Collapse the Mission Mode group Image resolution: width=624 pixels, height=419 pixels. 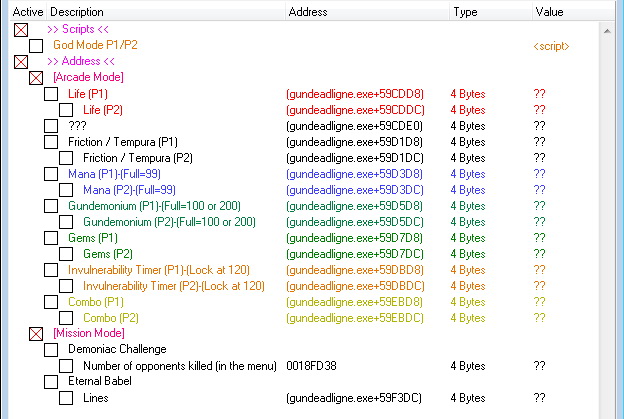pos(36,334)
